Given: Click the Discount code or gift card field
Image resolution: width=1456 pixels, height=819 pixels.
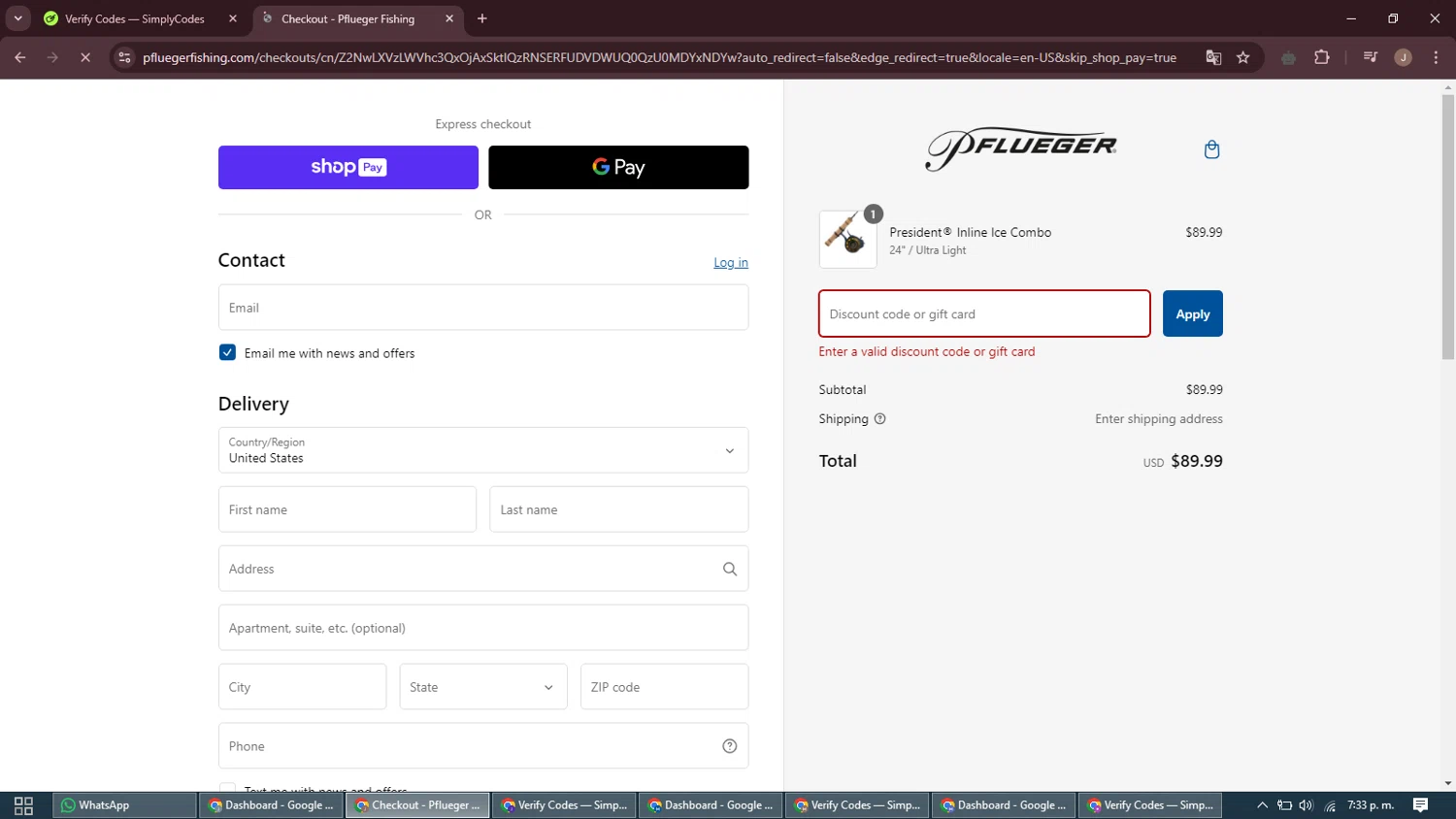Looking at the screenshot, I should (984, 313).
